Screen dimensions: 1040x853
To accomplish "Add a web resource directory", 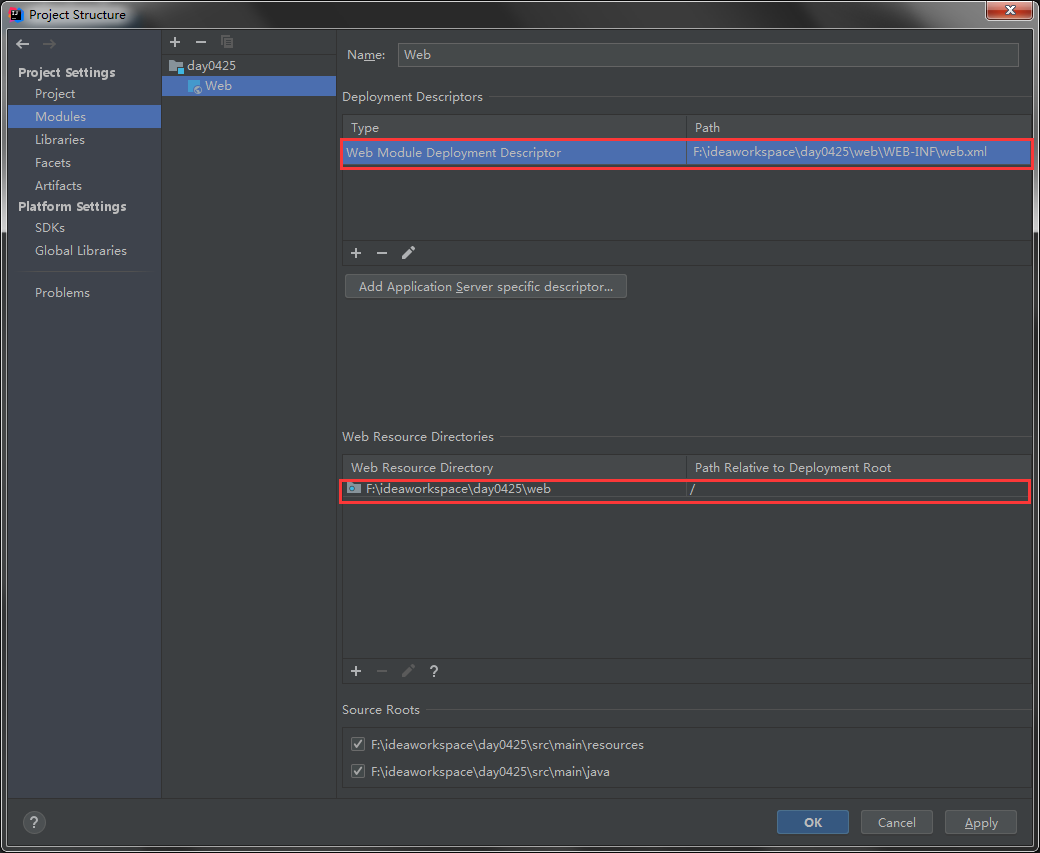I will tap(356, 671).
